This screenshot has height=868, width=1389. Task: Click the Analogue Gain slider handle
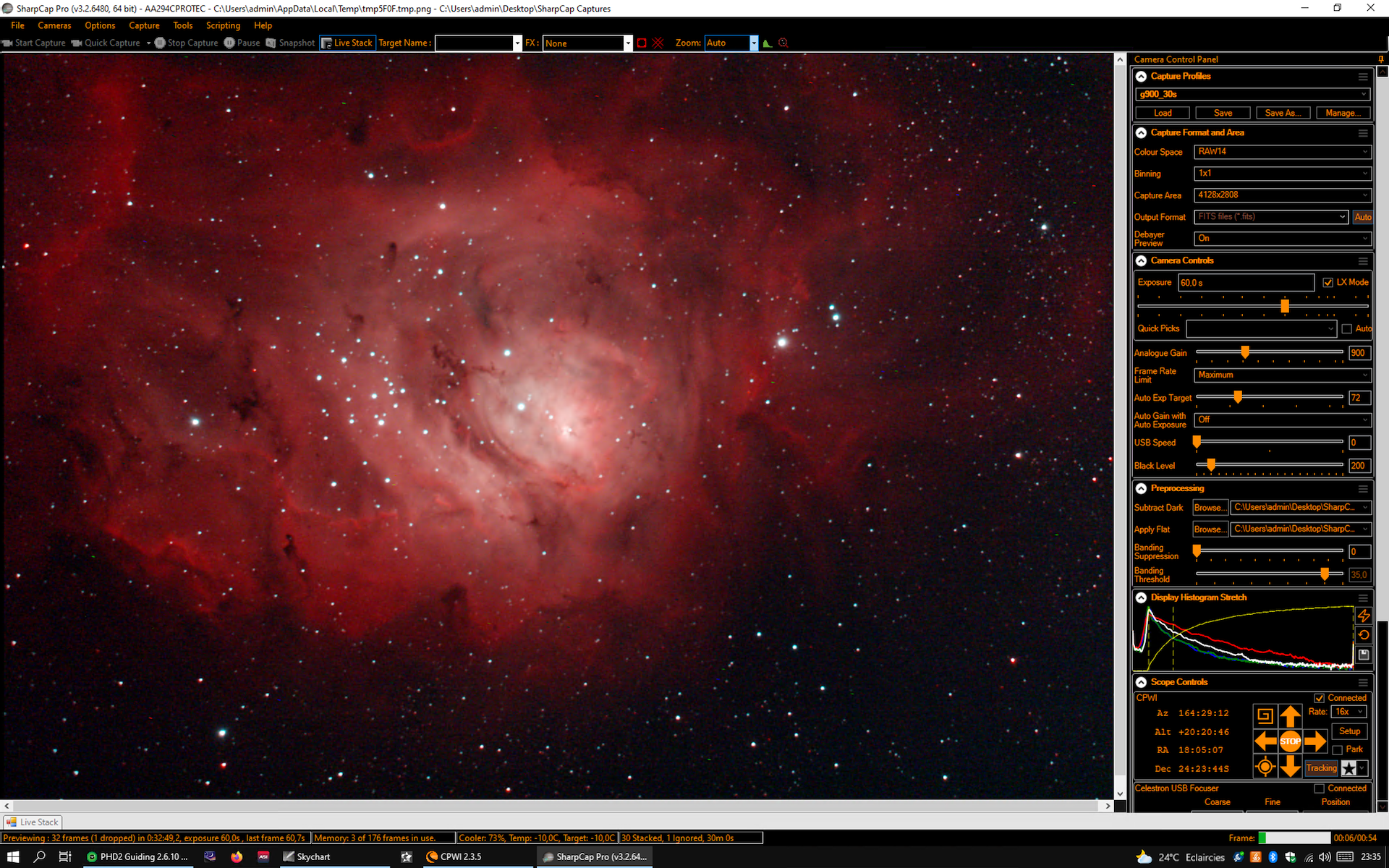pos(1245,352)
